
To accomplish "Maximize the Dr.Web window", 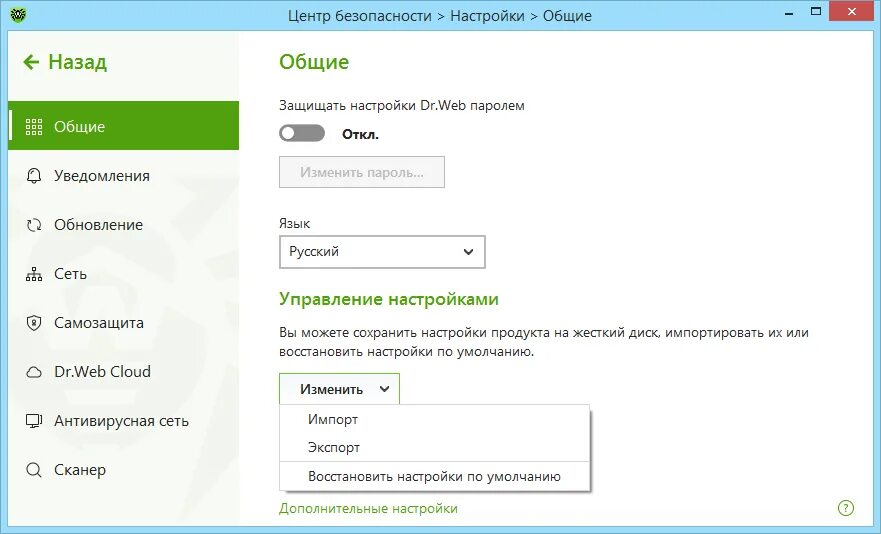I will (816, 11).
